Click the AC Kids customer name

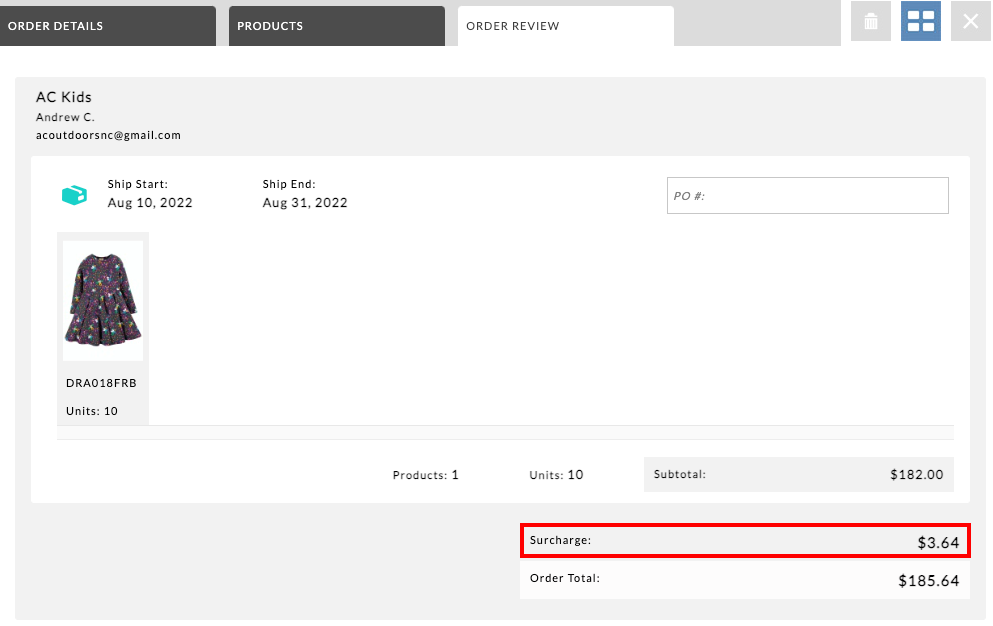pos(63,97)
